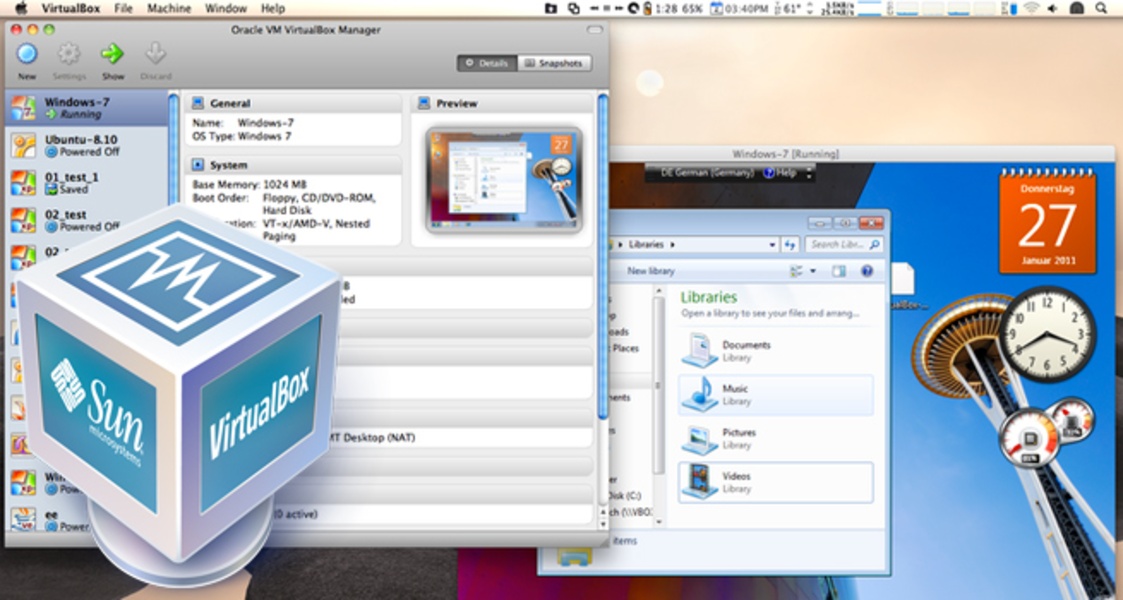Toggle the Explorer preview pane button
The image size is (1123, 600).
839,271
